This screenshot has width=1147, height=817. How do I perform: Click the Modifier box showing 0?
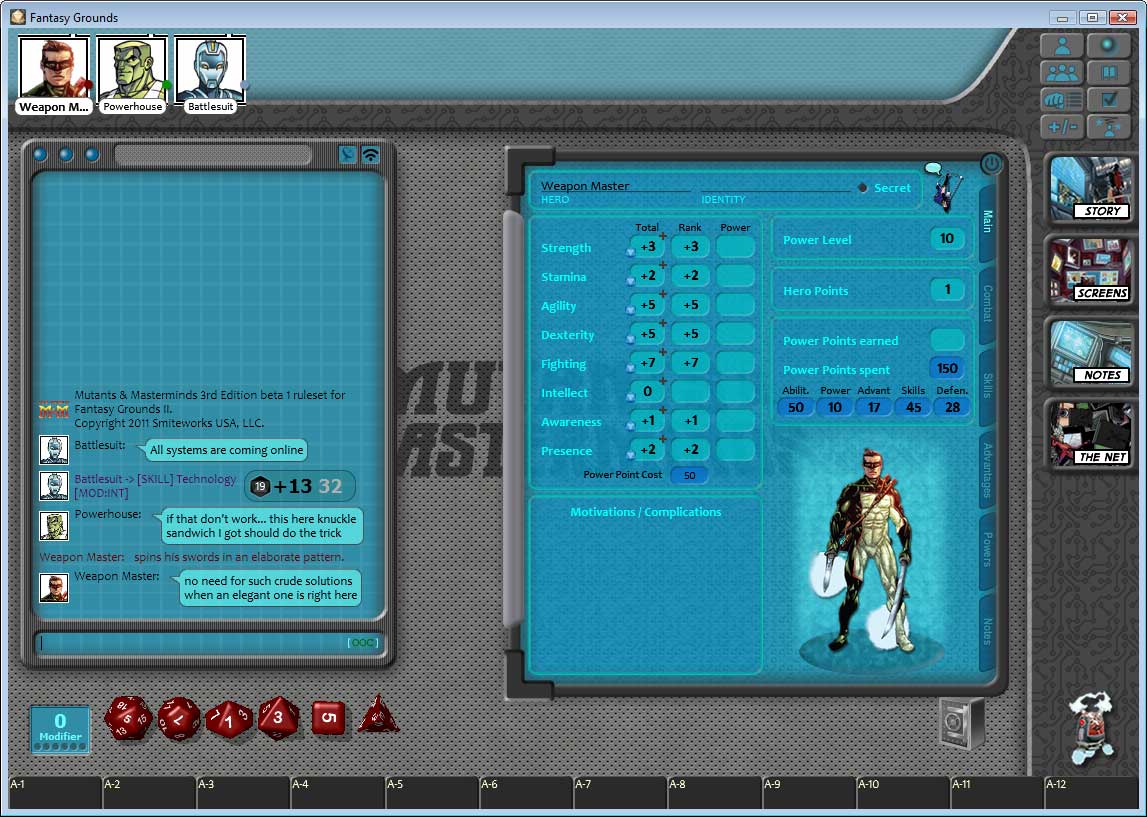click(59, 728)
